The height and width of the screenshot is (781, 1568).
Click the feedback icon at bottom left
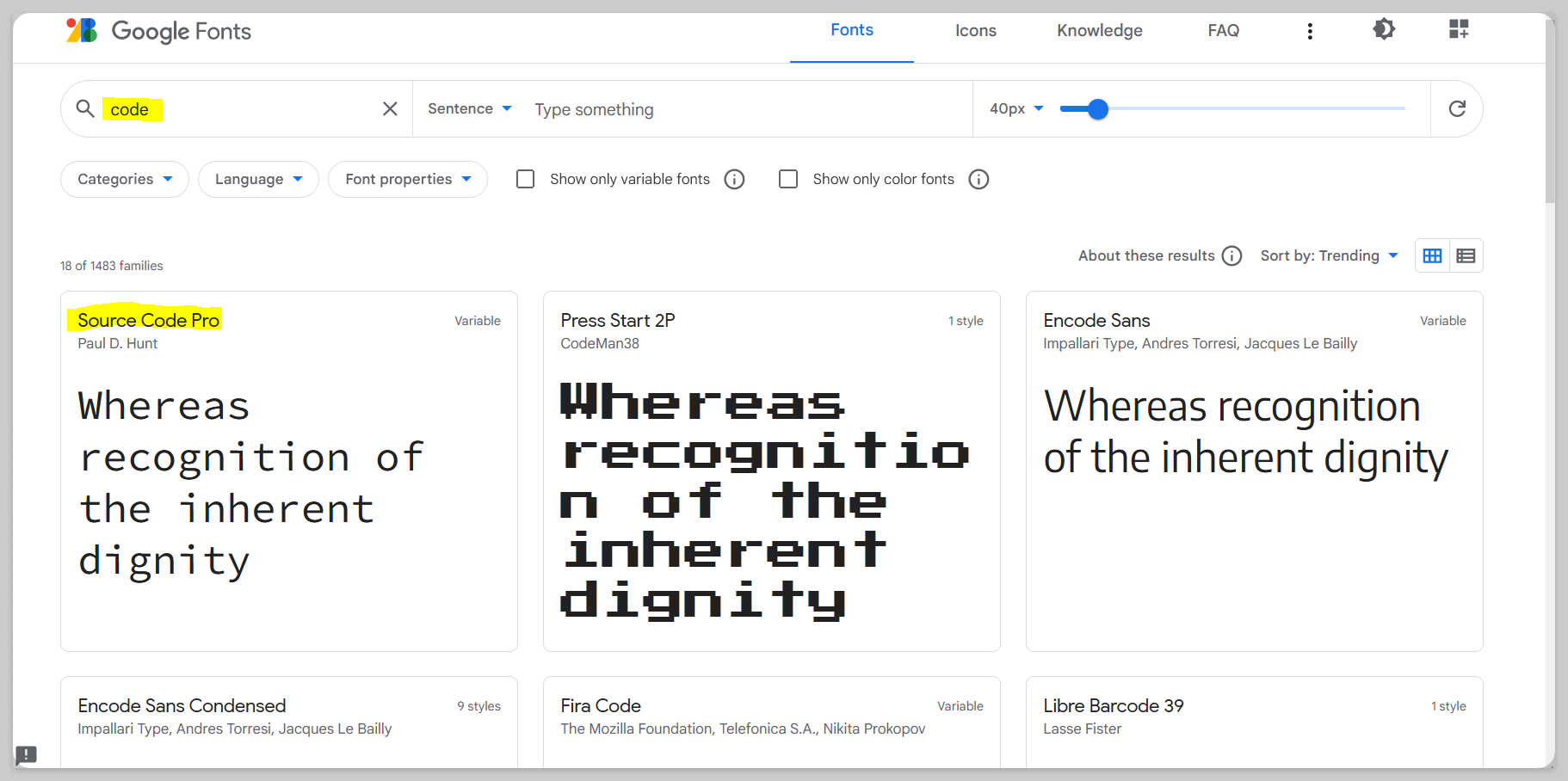point(27,755)
